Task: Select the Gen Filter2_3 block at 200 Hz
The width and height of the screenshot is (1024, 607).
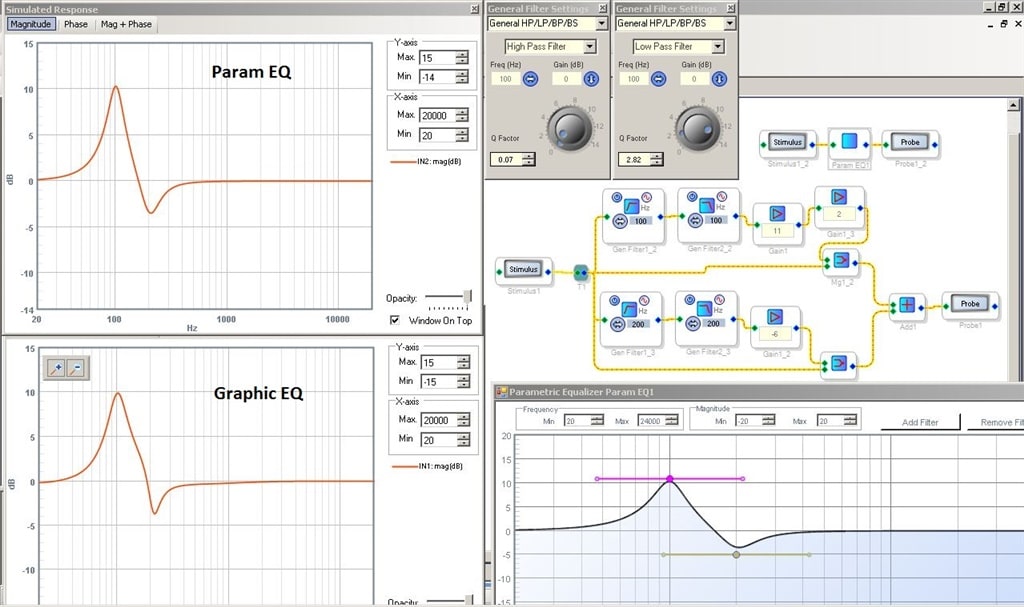Action: click(706, 318)
